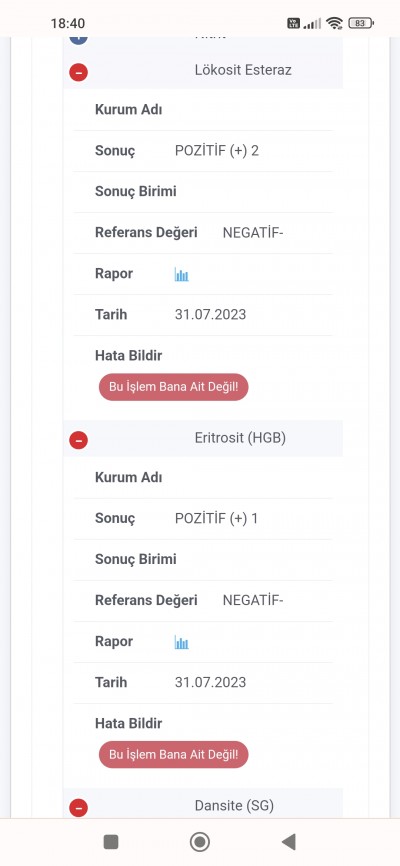Viewport: 400px width, 866px height.
Task: Tap Android recent apps square
Action: pos(111,842)
